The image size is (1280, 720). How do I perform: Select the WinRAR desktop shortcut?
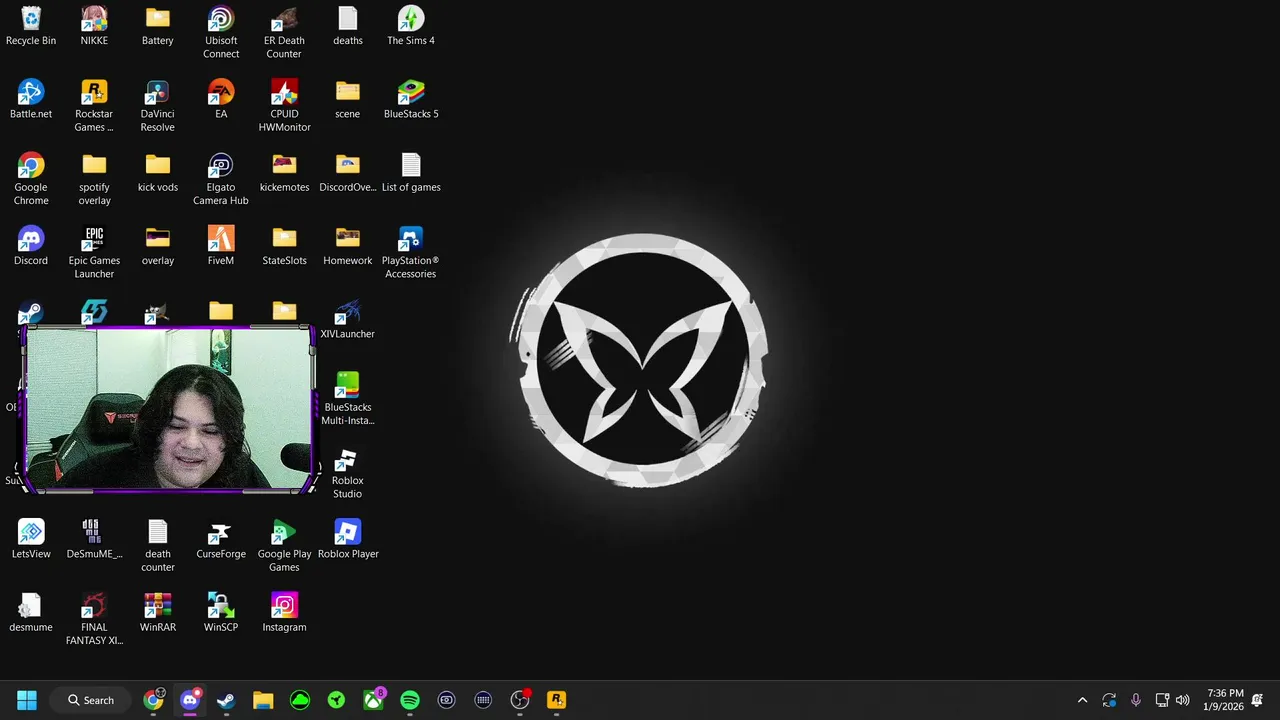click(x=158, y=612)
